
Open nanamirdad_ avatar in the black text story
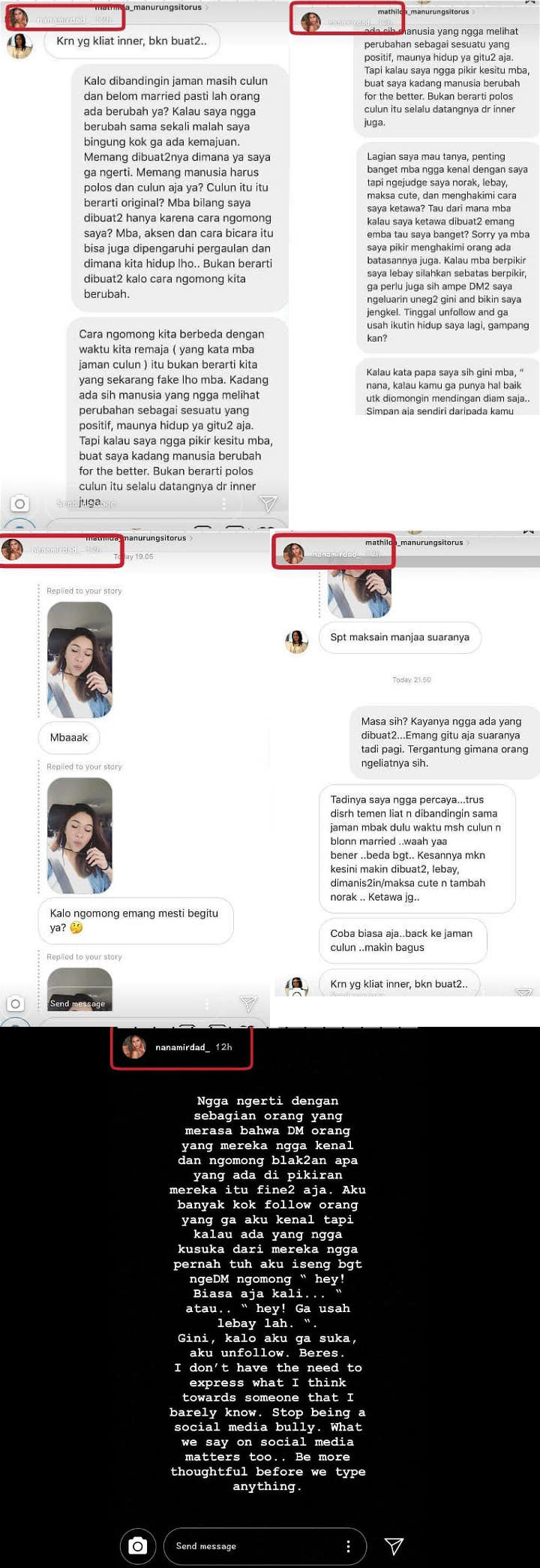(x=134, y=1046)
